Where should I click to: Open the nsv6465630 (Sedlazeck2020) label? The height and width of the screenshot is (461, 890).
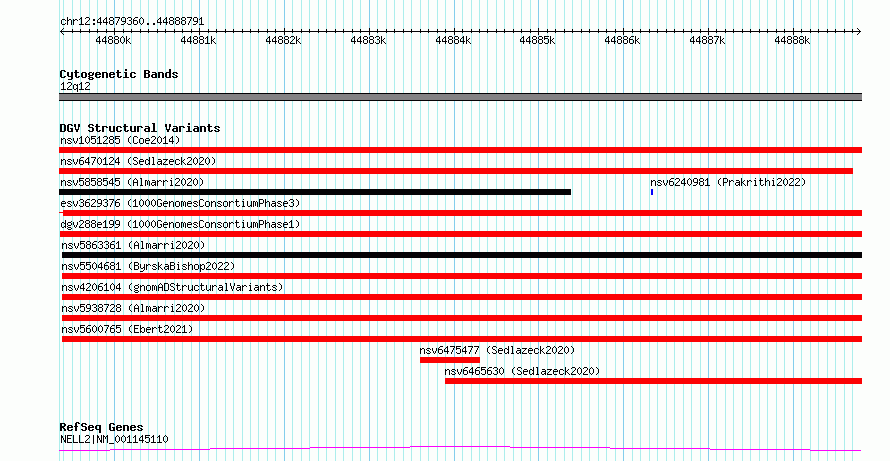coord(522,371)
